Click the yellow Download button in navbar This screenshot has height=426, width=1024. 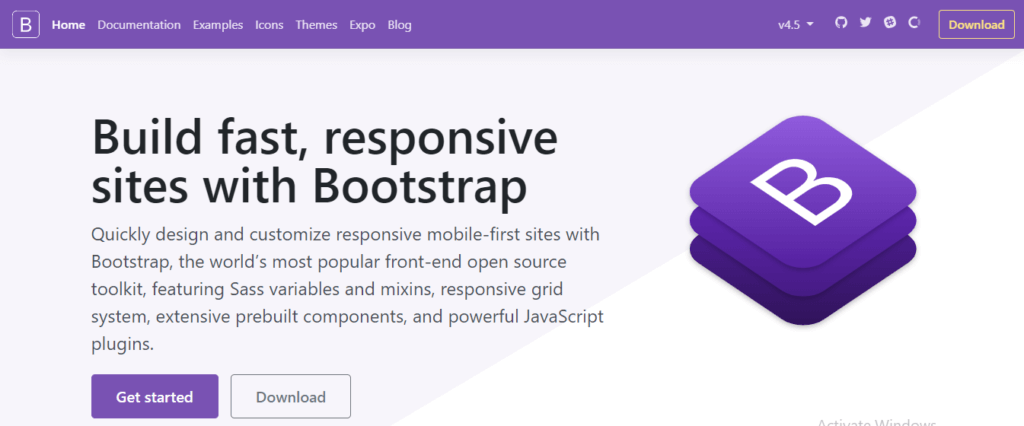click(976, 25)
